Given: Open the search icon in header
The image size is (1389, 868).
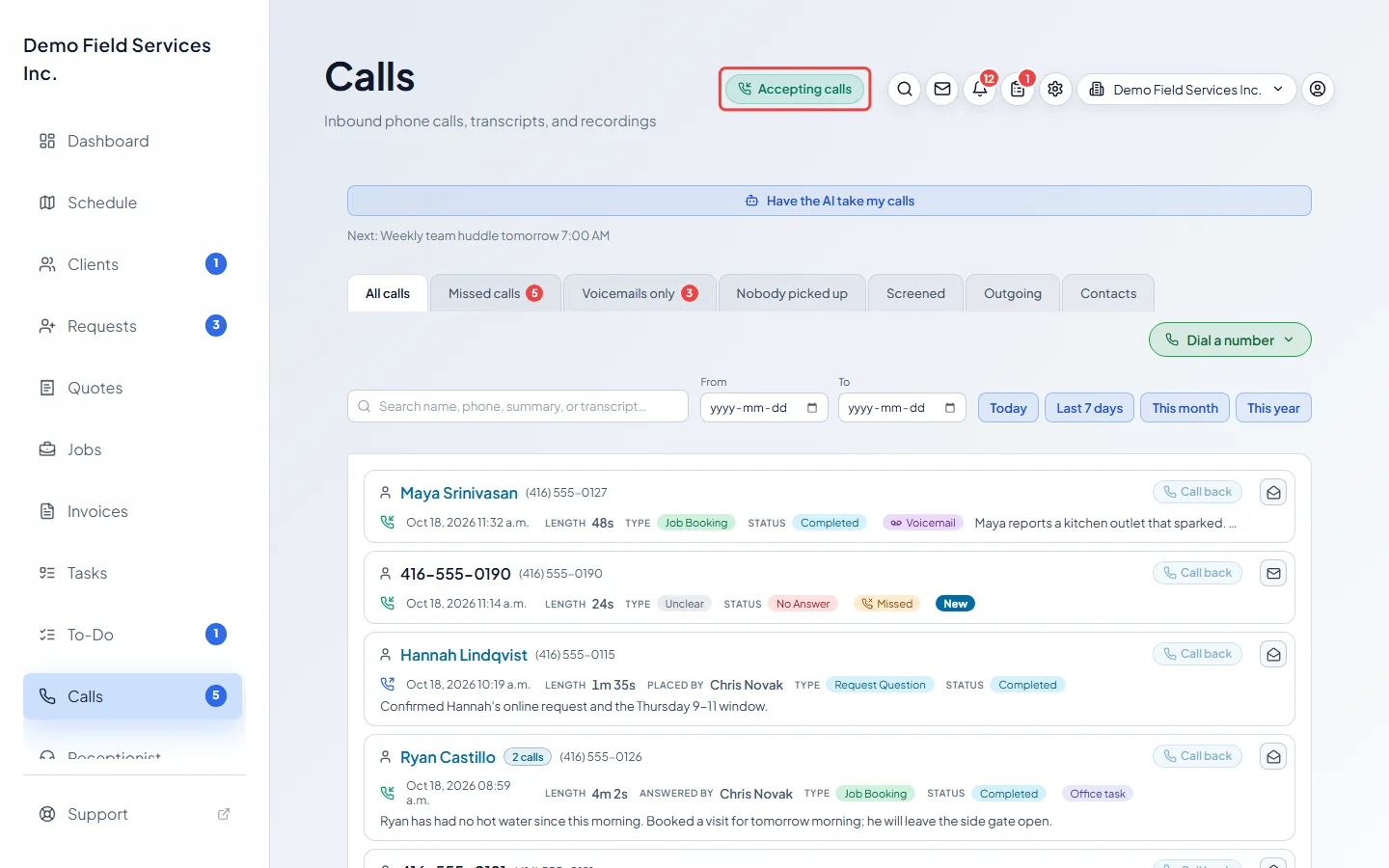Looking at the screenshot, I should coord(905,89).
